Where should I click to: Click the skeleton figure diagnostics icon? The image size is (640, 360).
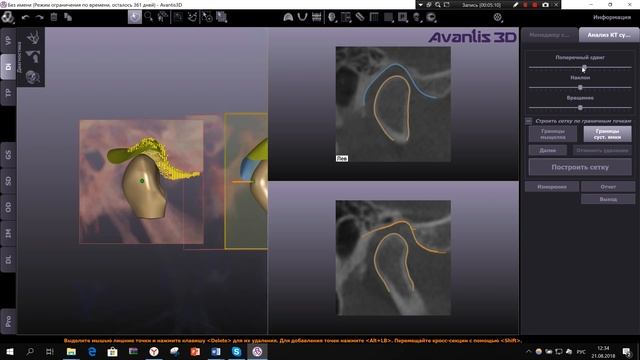point(33,38)
